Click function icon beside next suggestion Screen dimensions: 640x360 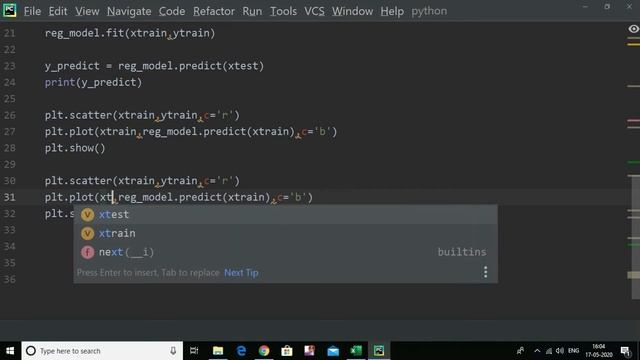(x=87, y=252)
